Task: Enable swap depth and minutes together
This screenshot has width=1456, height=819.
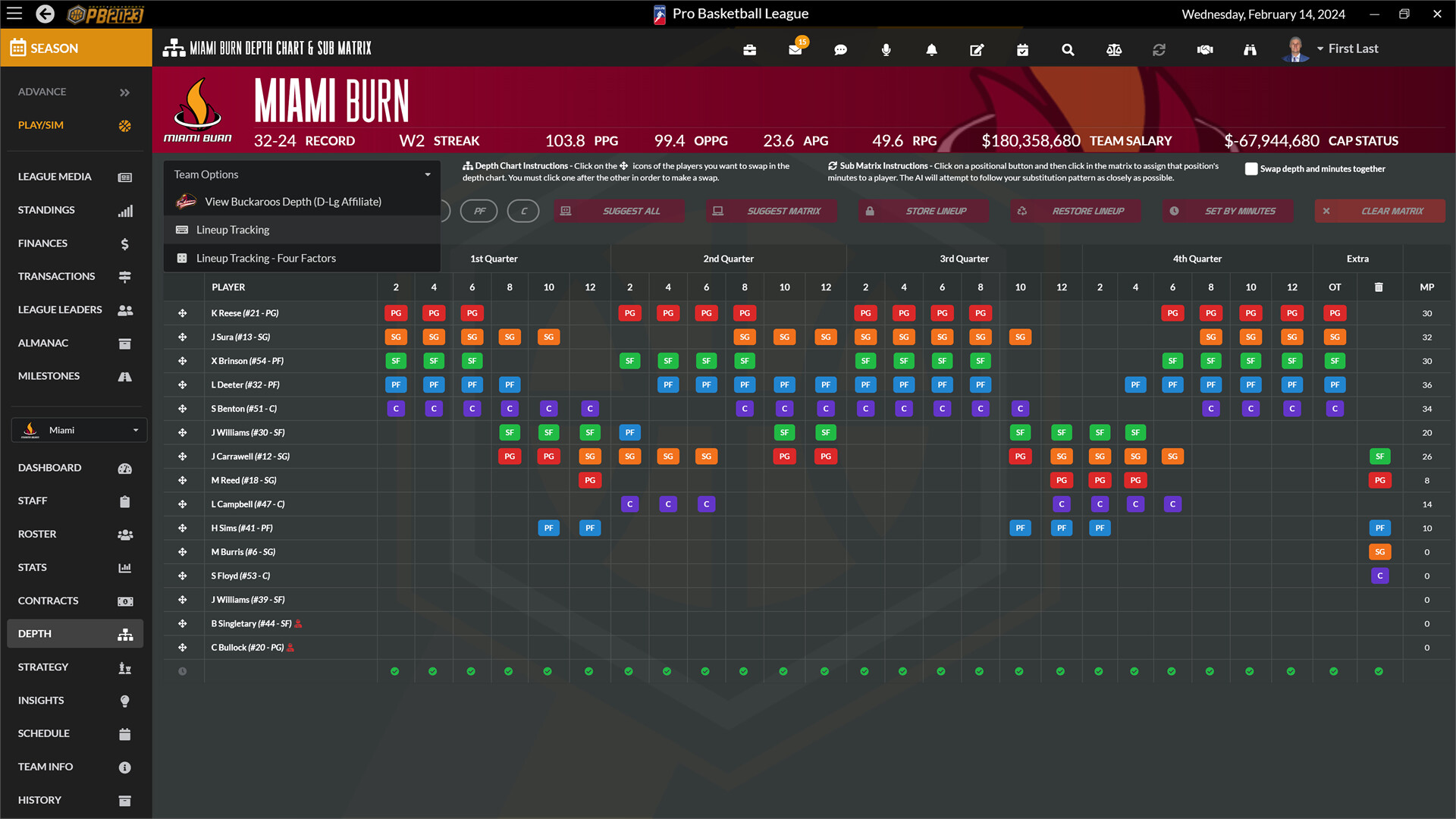Action: [x=1251, y=169]
